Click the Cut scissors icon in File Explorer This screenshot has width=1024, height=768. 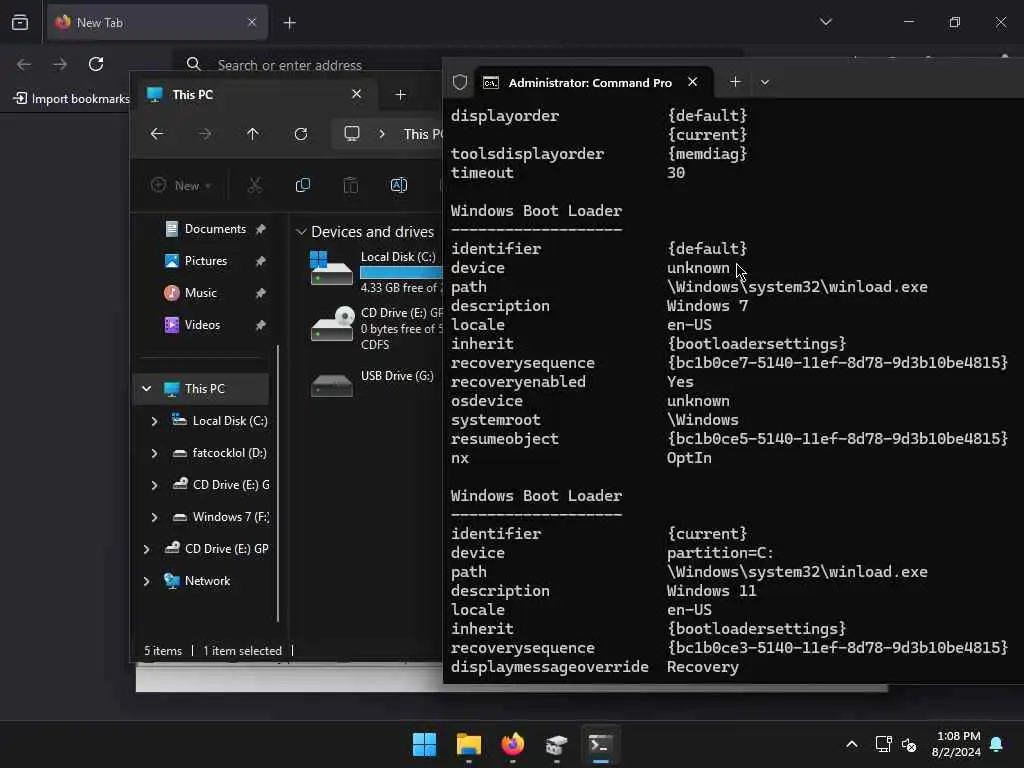(255, 185)
